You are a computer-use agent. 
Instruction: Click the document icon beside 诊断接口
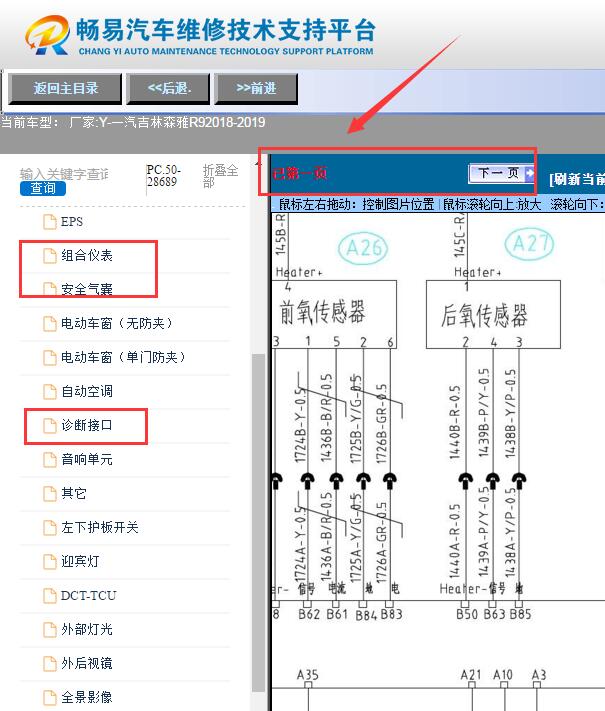pyautogui.click(x=49, y=425)
